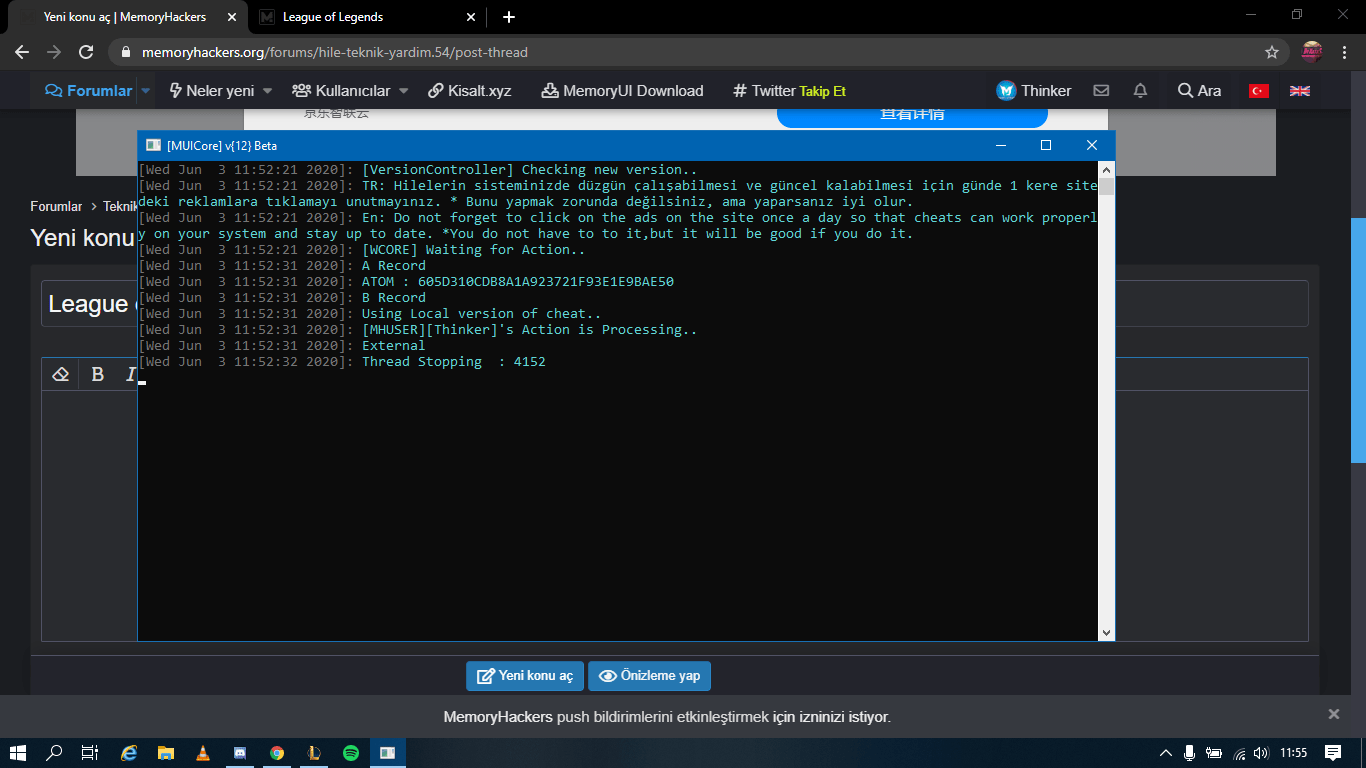Screen dimensions: 1366x768
Task: Switch language with the UK flag
Action: coord(1300,90)
